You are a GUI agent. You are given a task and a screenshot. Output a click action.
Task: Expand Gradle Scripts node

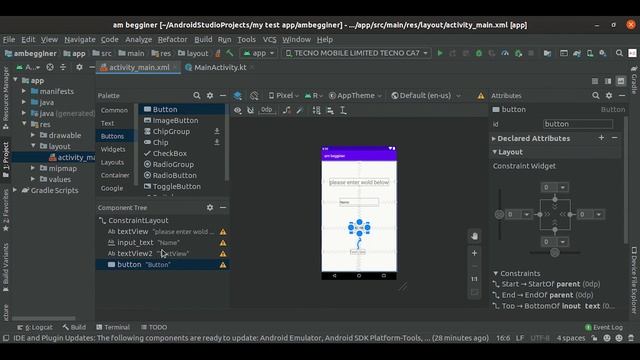[15, 190]
